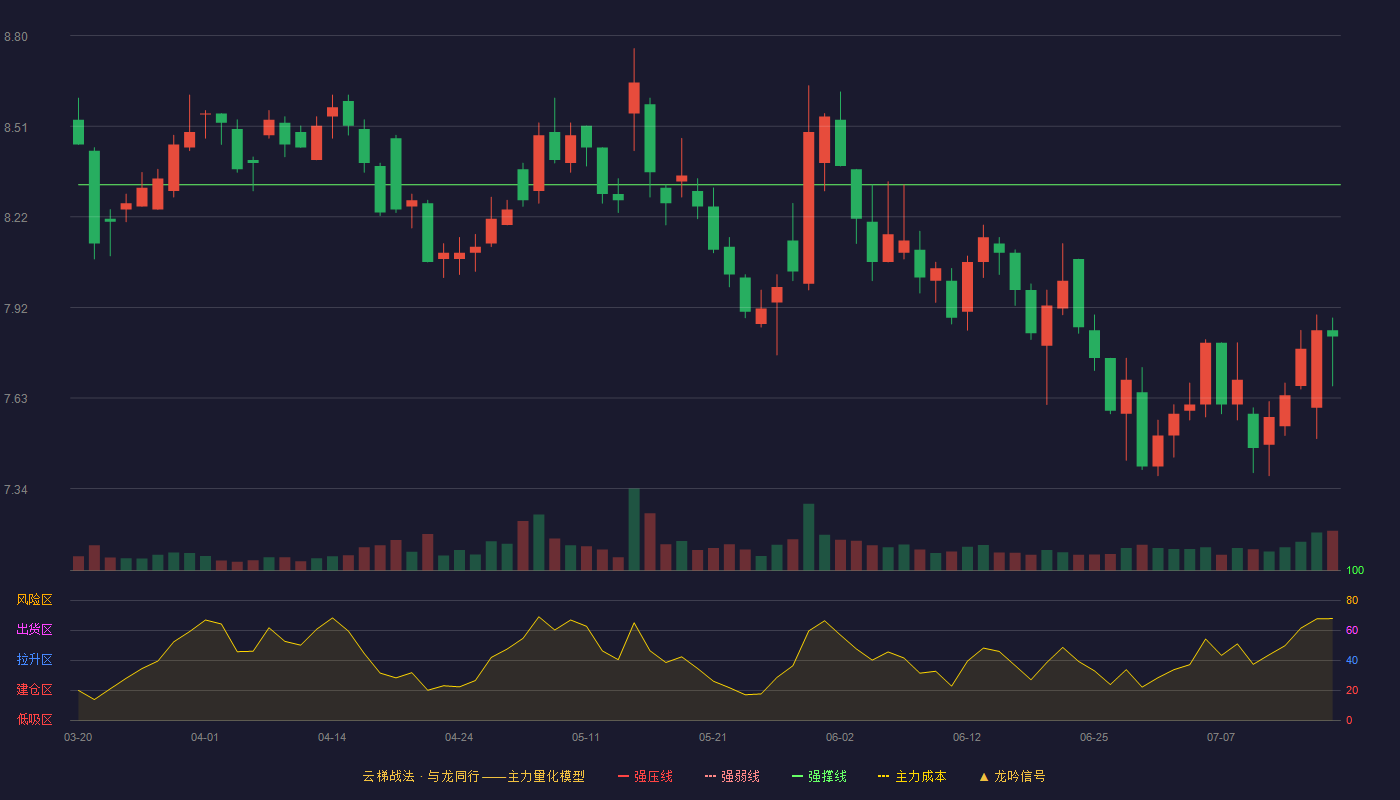
Task: Click the 80 indicator scale label
Action: pyautogui.click(x=1352, y=600)
